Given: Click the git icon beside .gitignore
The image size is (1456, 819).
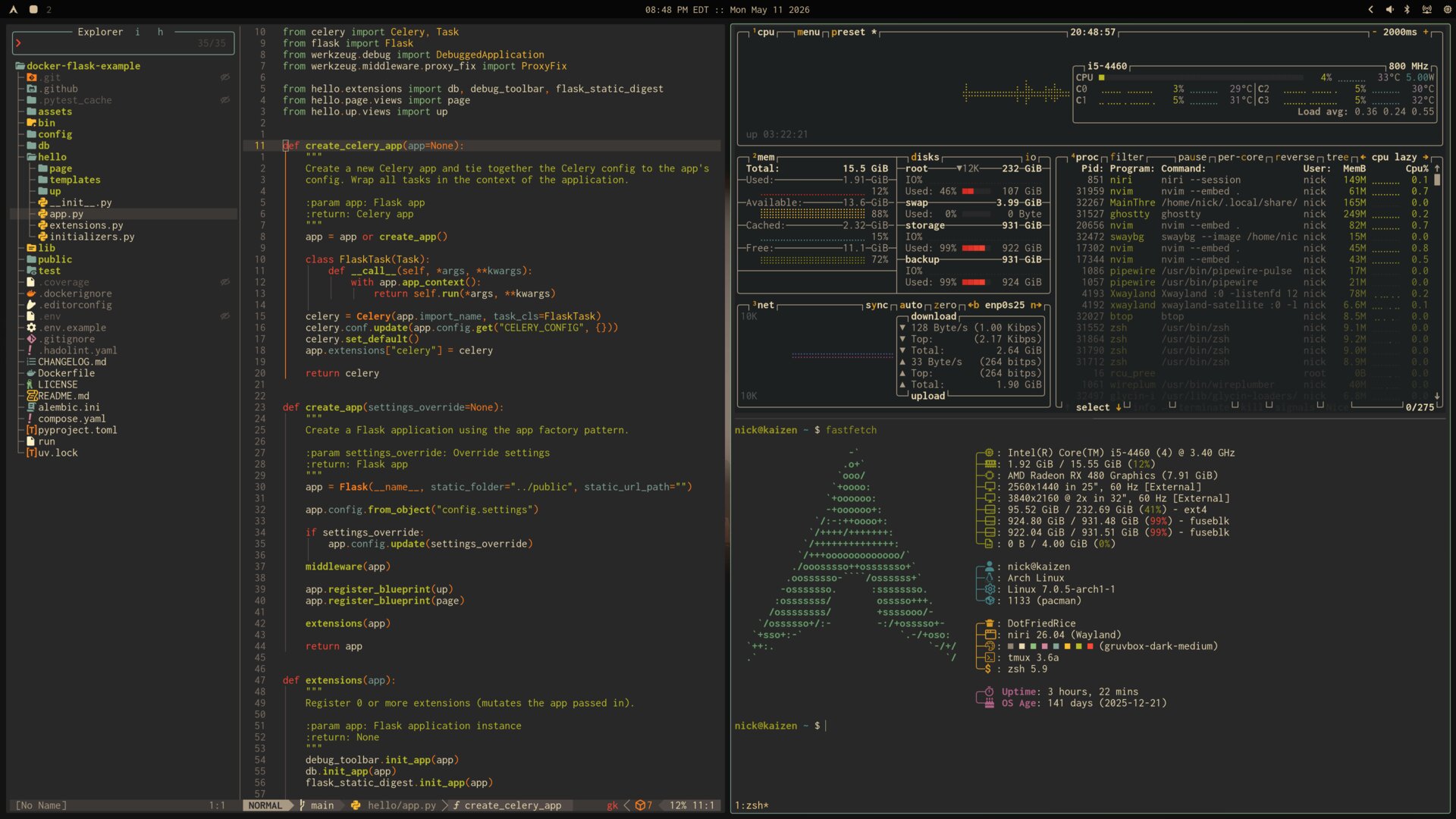Looking at the screenshot, I should [31, 339].
